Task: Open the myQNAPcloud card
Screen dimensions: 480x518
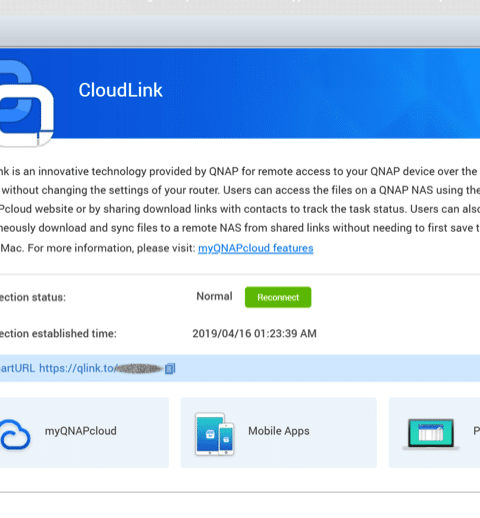Action: [83, 432]
